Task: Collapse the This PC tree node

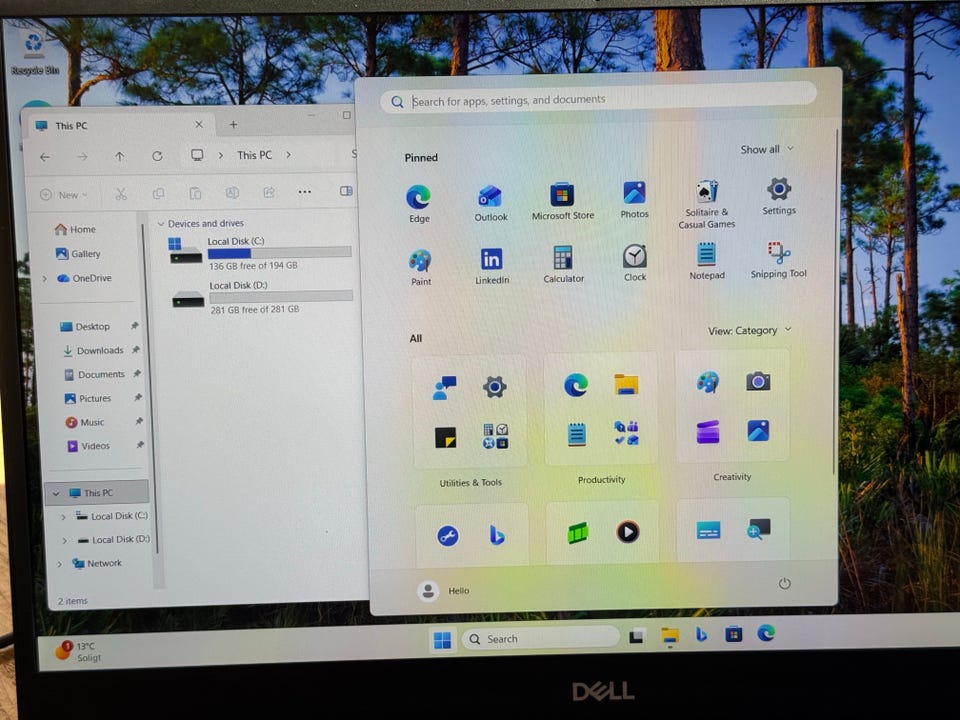Action: coord(56,493)
